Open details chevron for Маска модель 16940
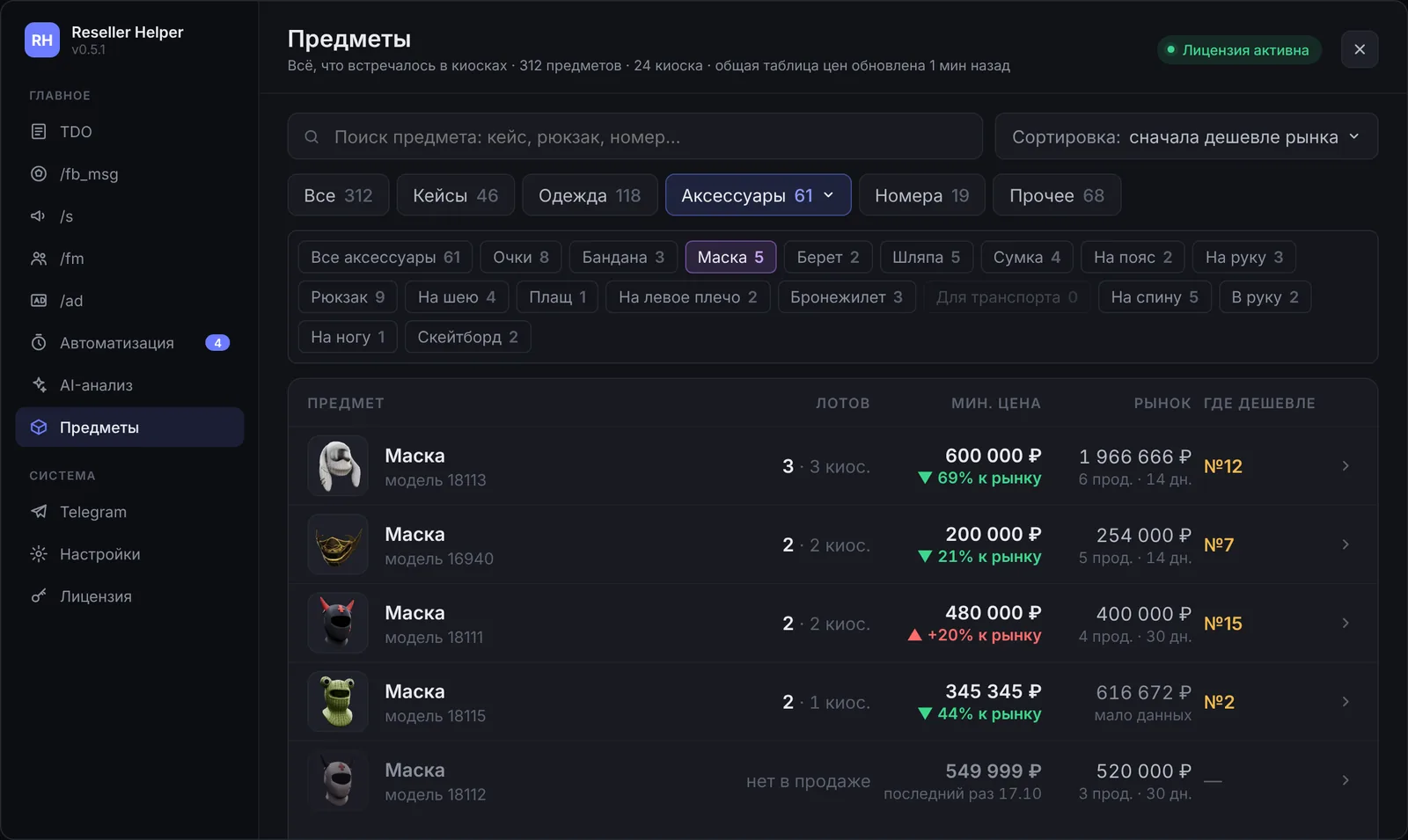This screenshot has width=1408, height=840. (1346, 544)
